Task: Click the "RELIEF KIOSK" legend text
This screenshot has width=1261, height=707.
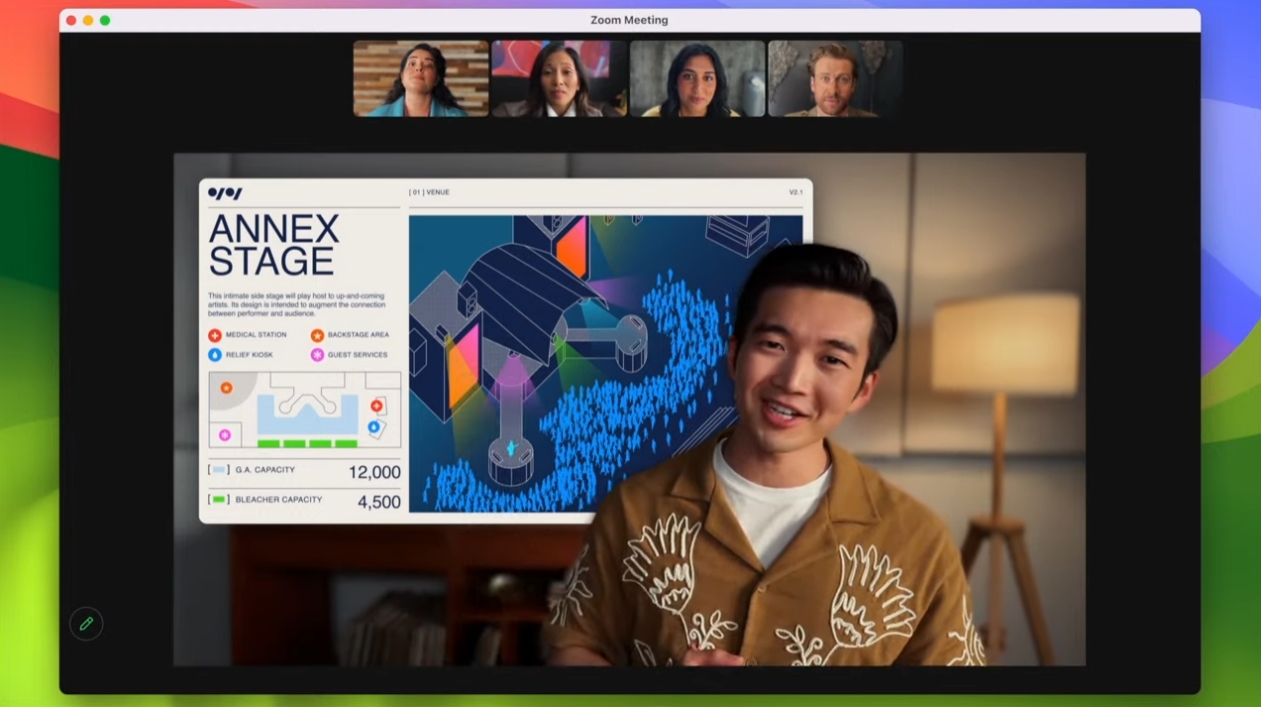Action: [249, 355]
